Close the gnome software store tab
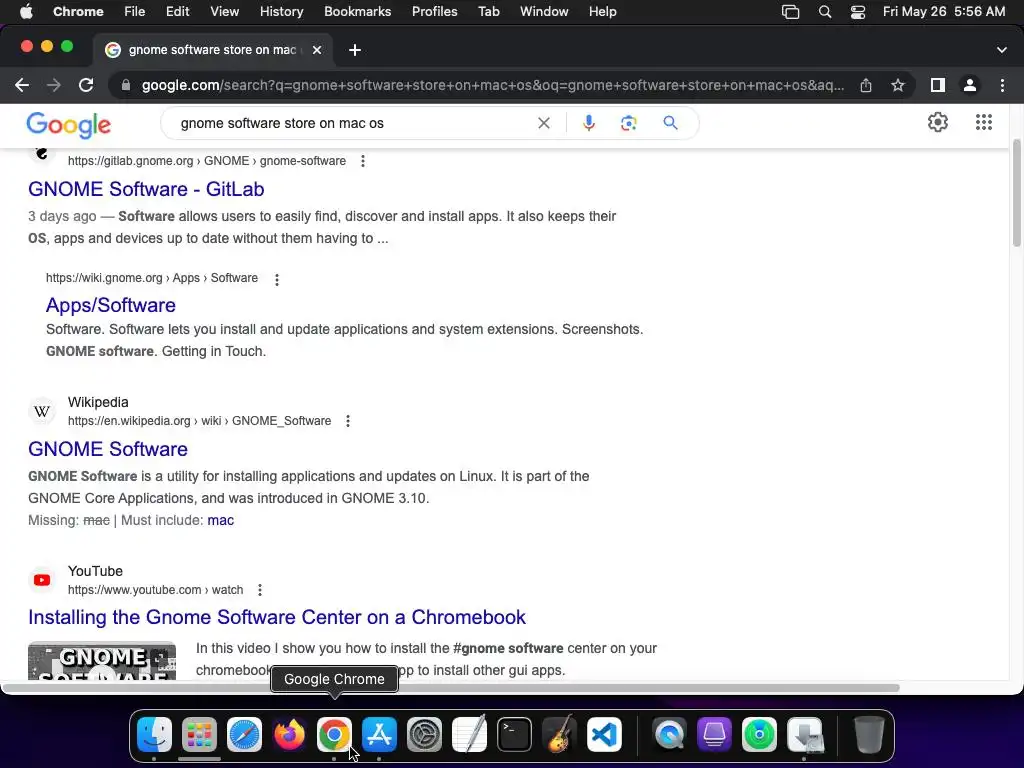Image resolution: width=1024 pixels, height=768 pixels. coord(317,50)
